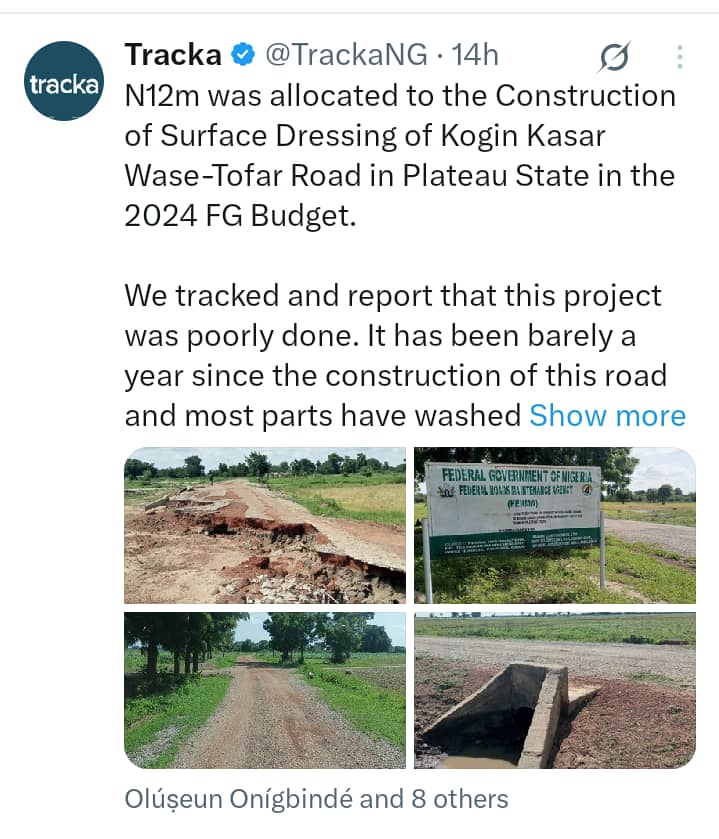Expand the tweet with Show more
The height and width of the screenshot is (839, 719).
607,415
